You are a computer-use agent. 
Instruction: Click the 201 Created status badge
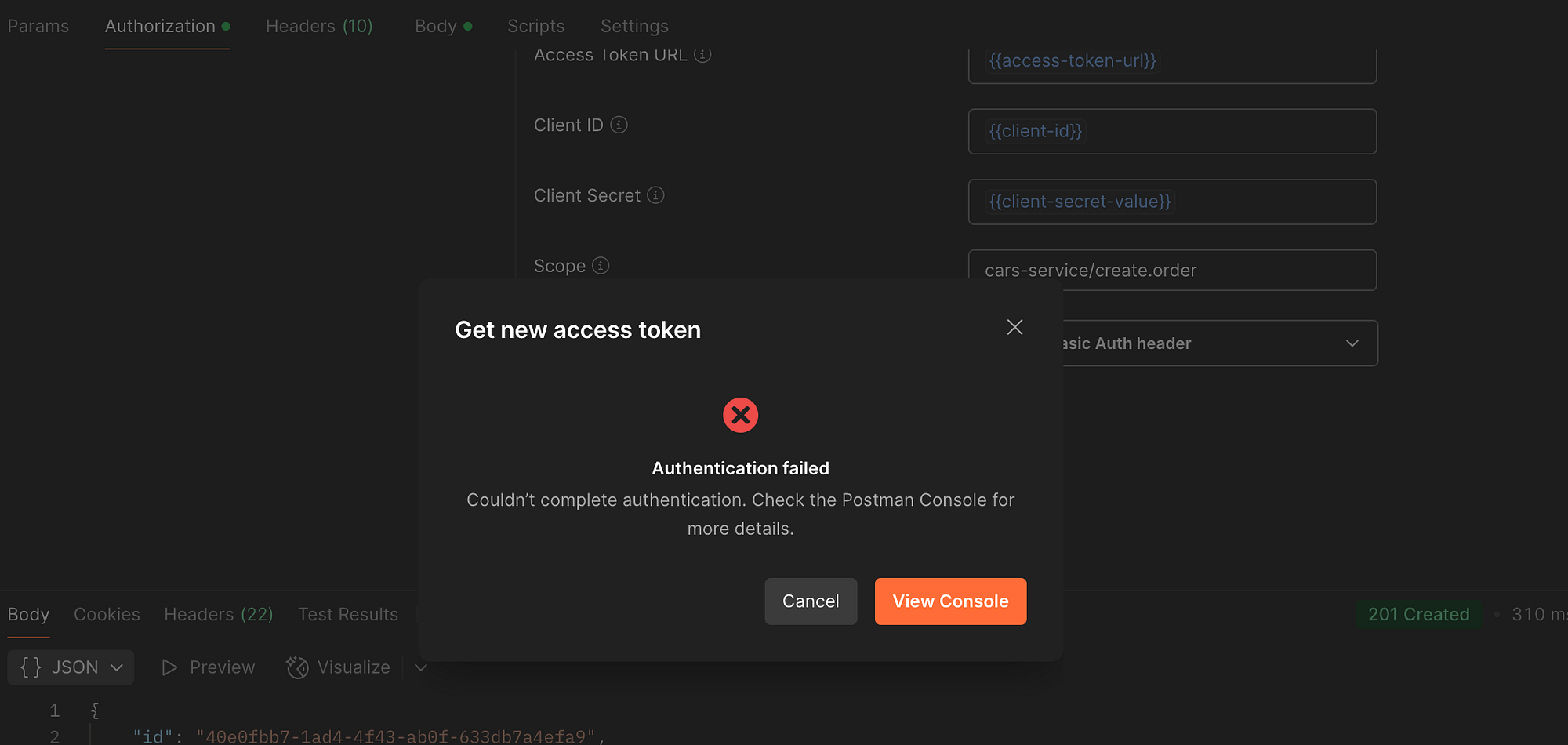tap(1418, 614)
